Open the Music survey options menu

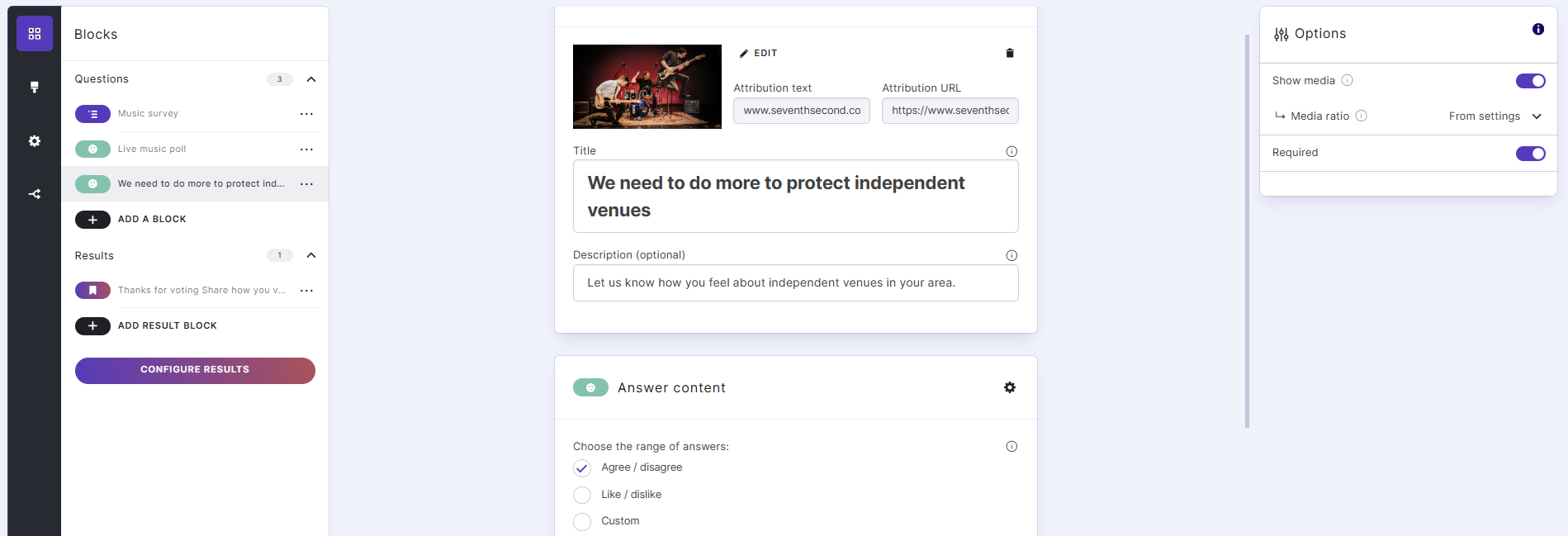tap(306, 114)
